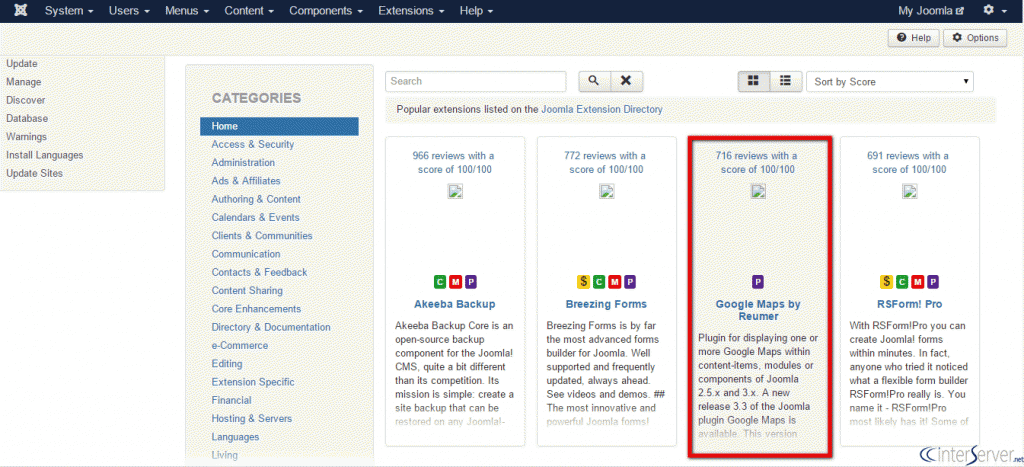This screenshot has height=467, width=1024.
Task: Open Communication category
Action: 246,254
